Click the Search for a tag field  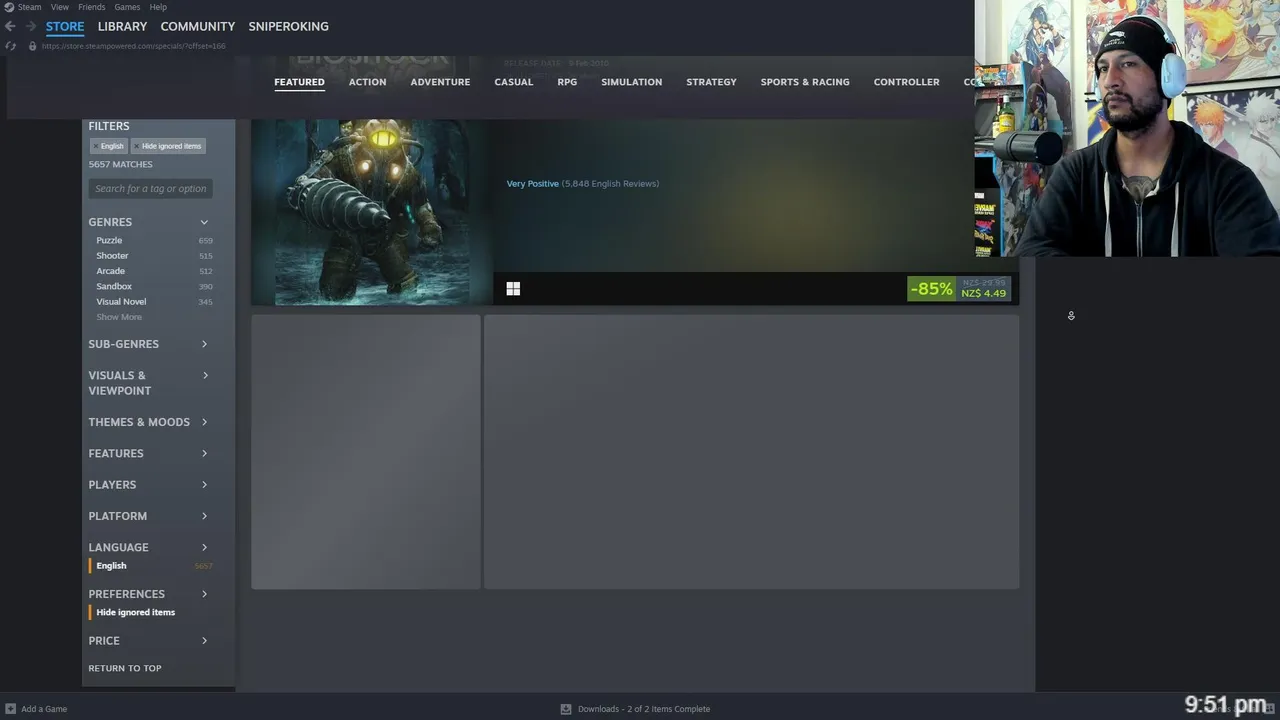coord(151,189)
